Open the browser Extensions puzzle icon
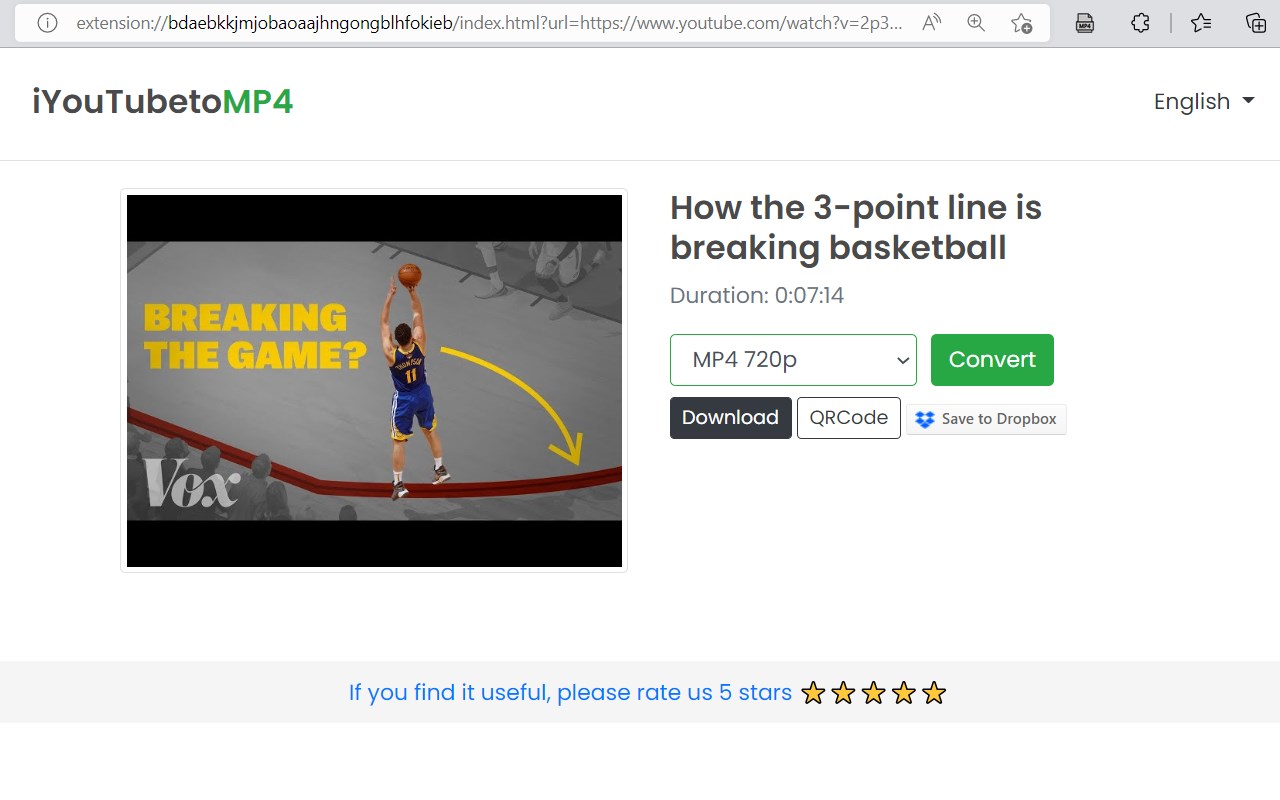This screenshot has width=1280, height=800. pyautogui.click(x=1140, y=23)
